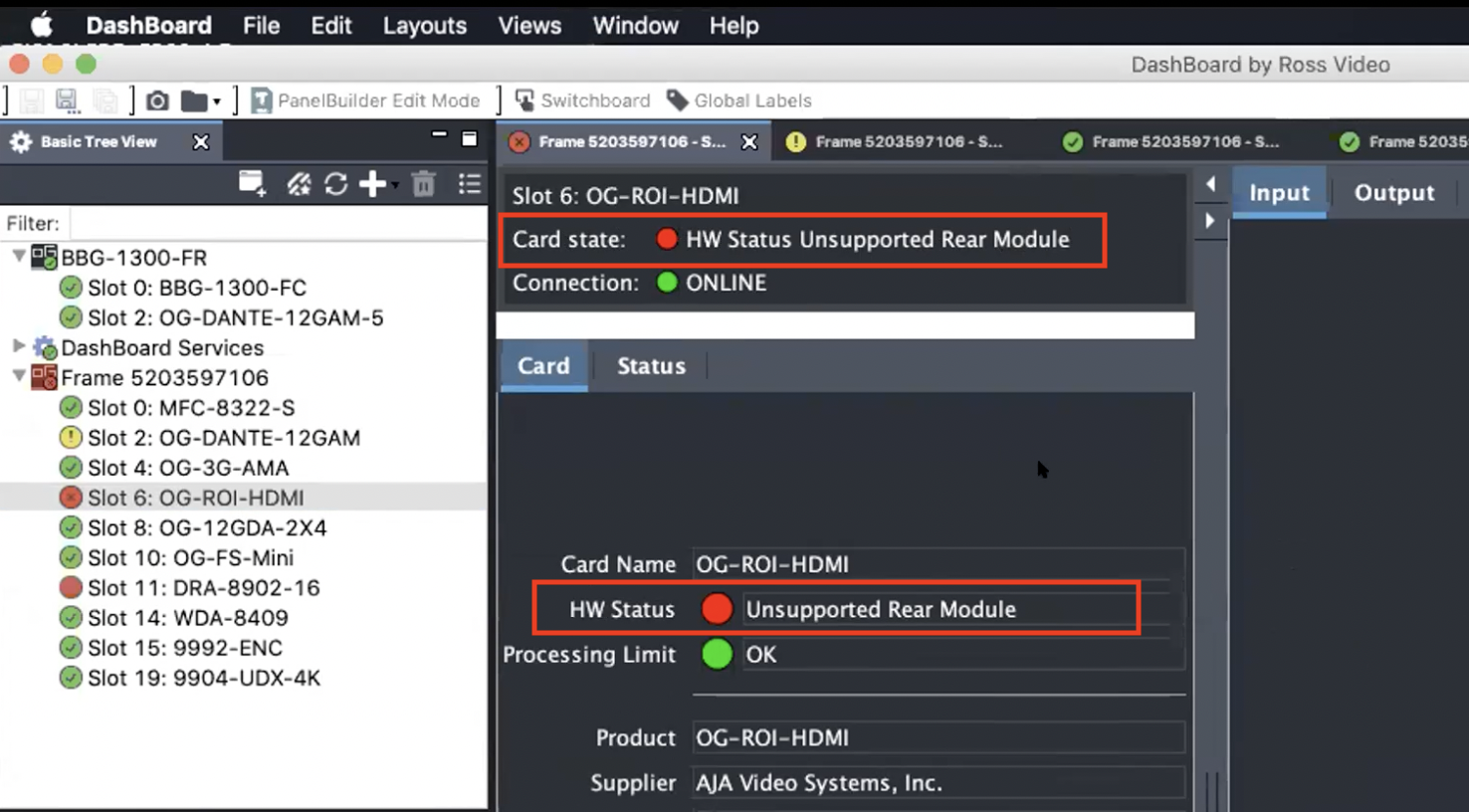Viewport: 1469px width, 812px height.
Task: Switch to Frame tab with yellow warning icon
Action: tap(894, 142)
